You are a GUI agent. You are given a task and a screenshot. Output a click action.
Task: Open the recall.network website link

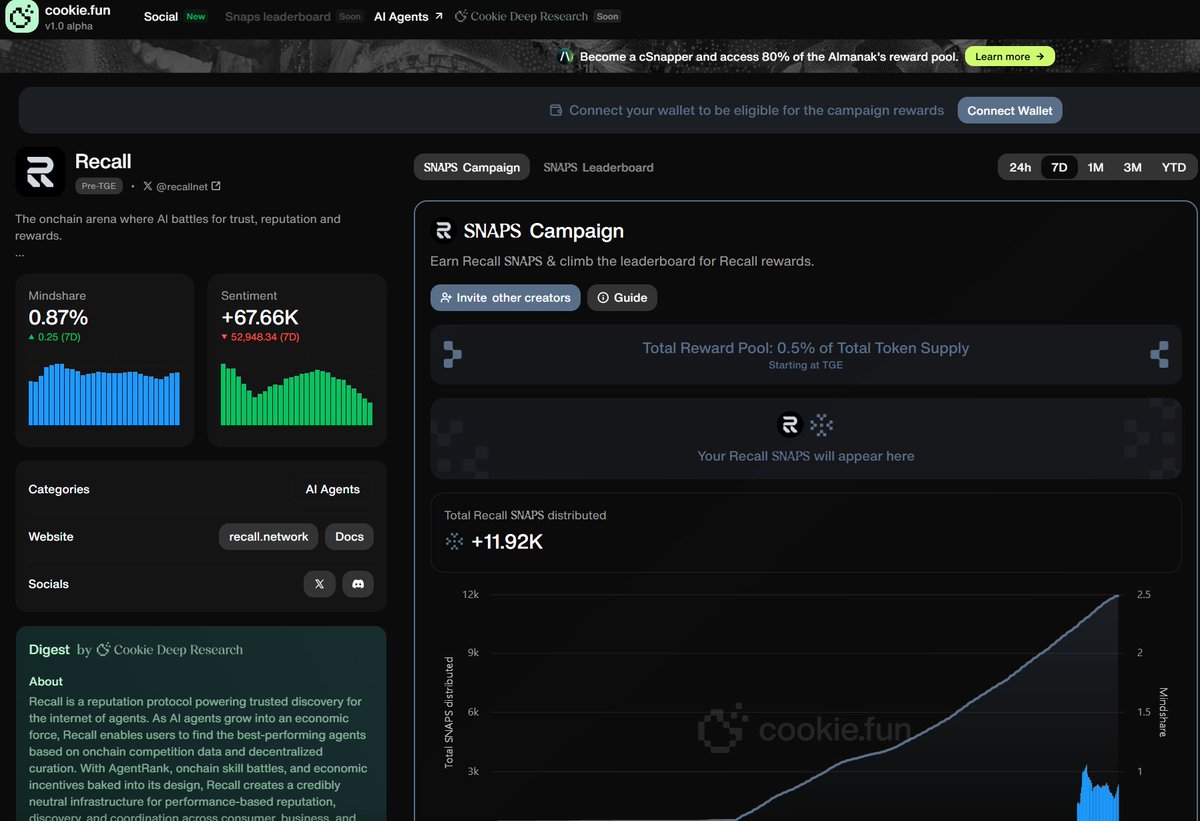pos(268,537)
